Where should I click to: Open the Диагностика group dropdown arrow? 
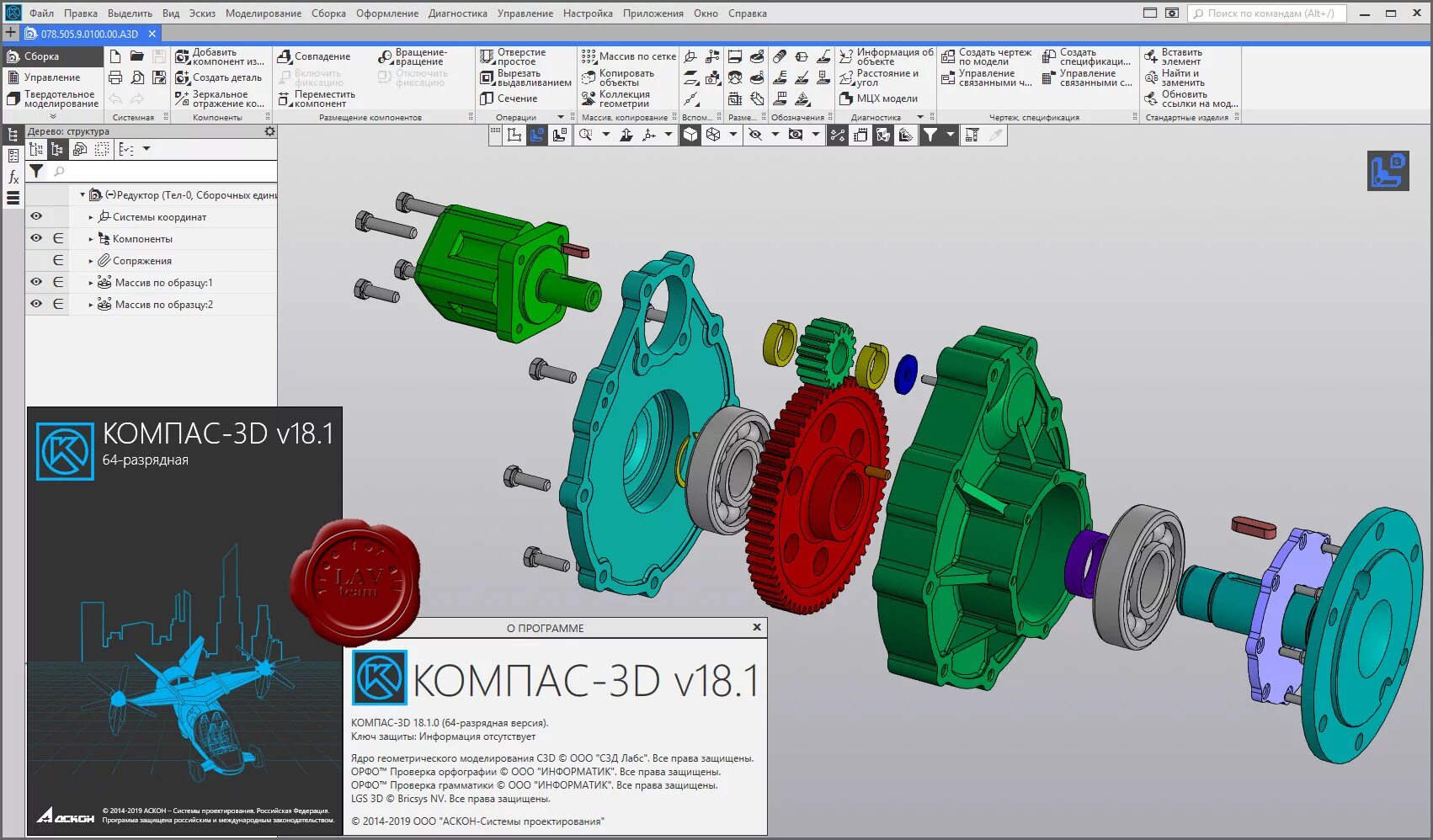920,117
